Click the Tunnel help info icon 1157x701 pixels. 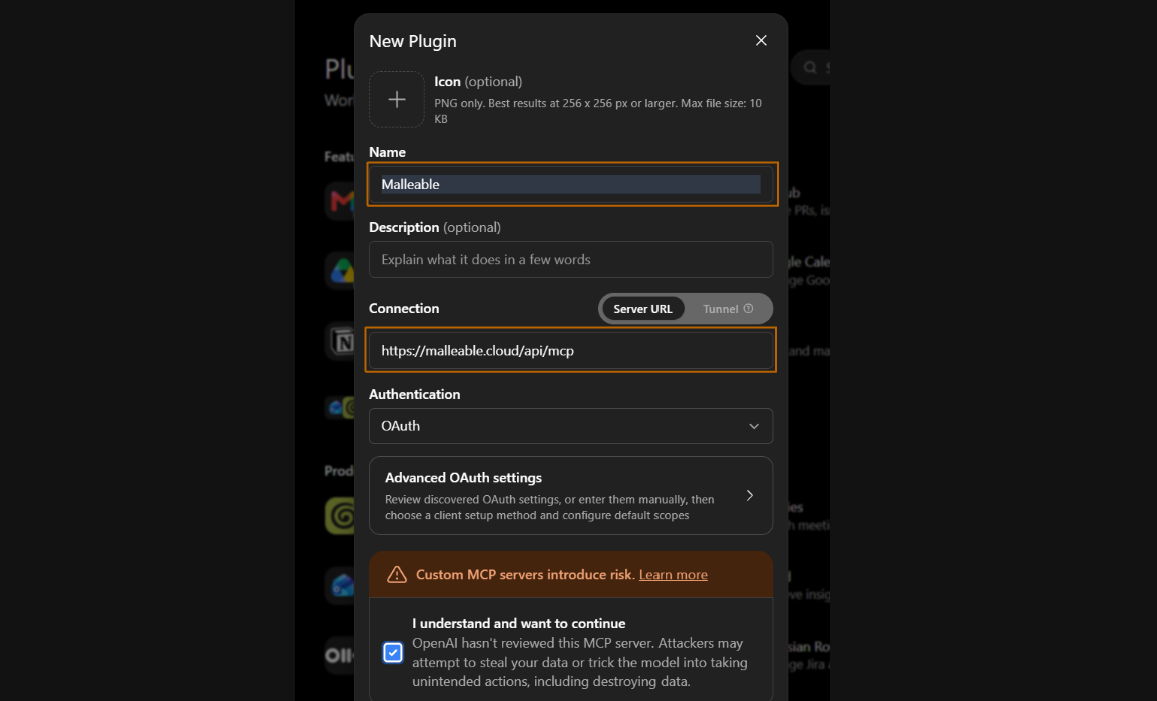(x=748, y=308)
